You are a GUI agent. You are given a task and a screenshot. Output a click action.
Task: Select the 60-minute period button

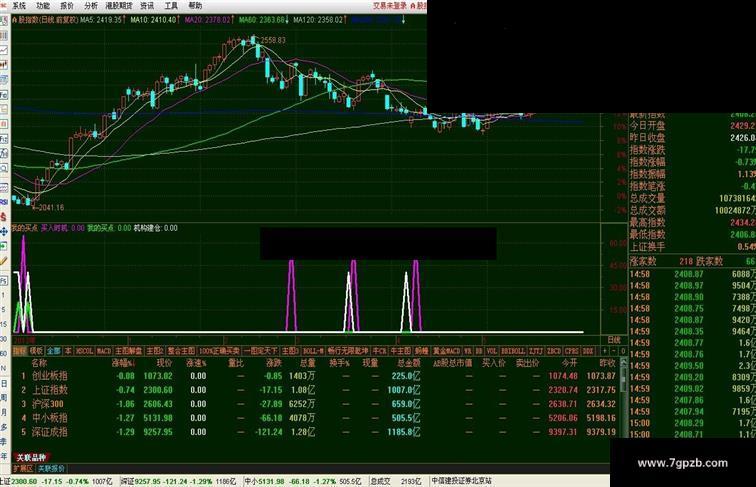[x=4, y=353]
